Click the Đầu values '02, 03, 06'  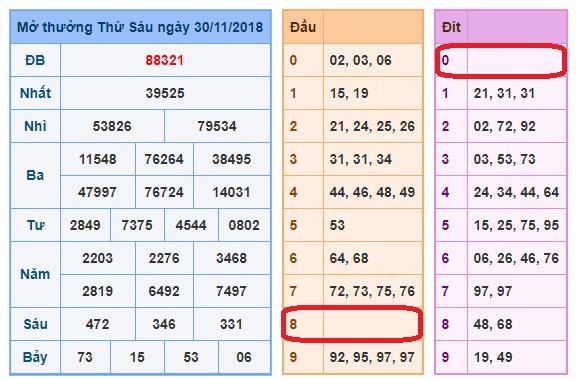pos(361,60)
